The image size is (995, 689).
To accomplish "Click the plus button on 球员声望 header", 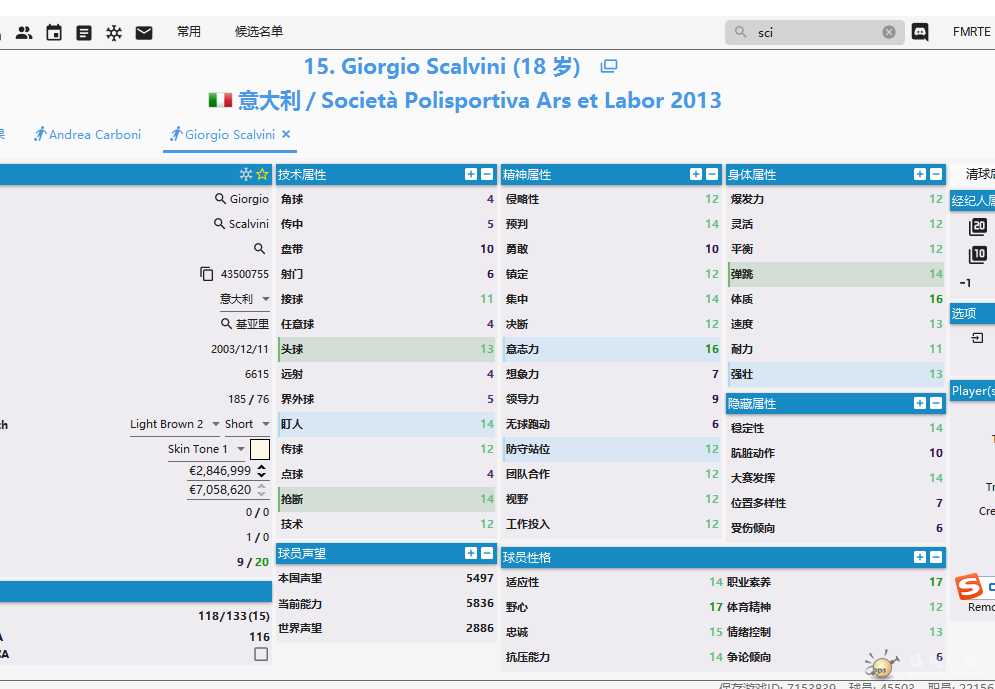I will tap(471, 553).
